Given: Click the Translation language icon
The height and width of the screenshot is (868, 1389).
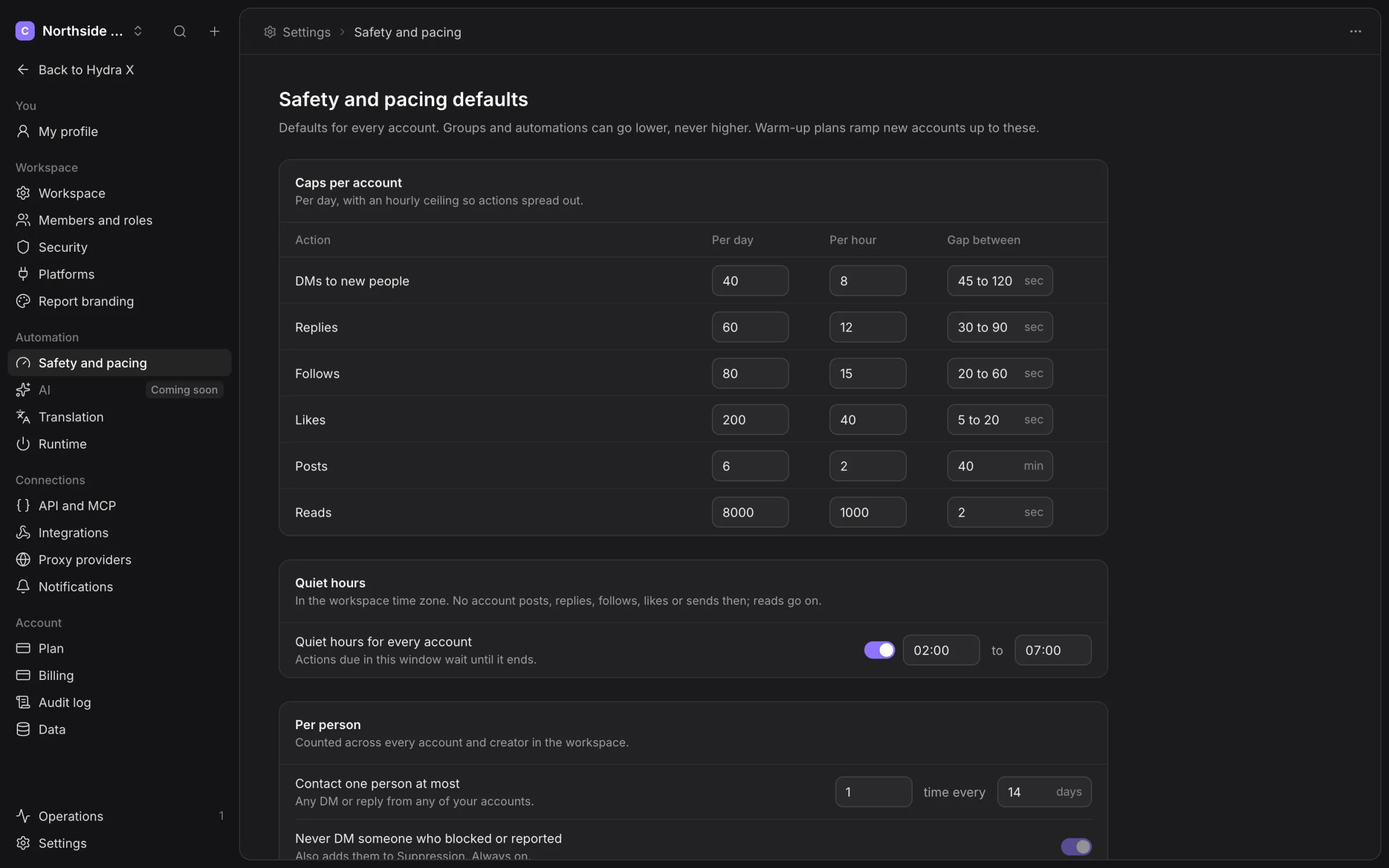Looking at the screenshot, I should (x=23, y=417).
